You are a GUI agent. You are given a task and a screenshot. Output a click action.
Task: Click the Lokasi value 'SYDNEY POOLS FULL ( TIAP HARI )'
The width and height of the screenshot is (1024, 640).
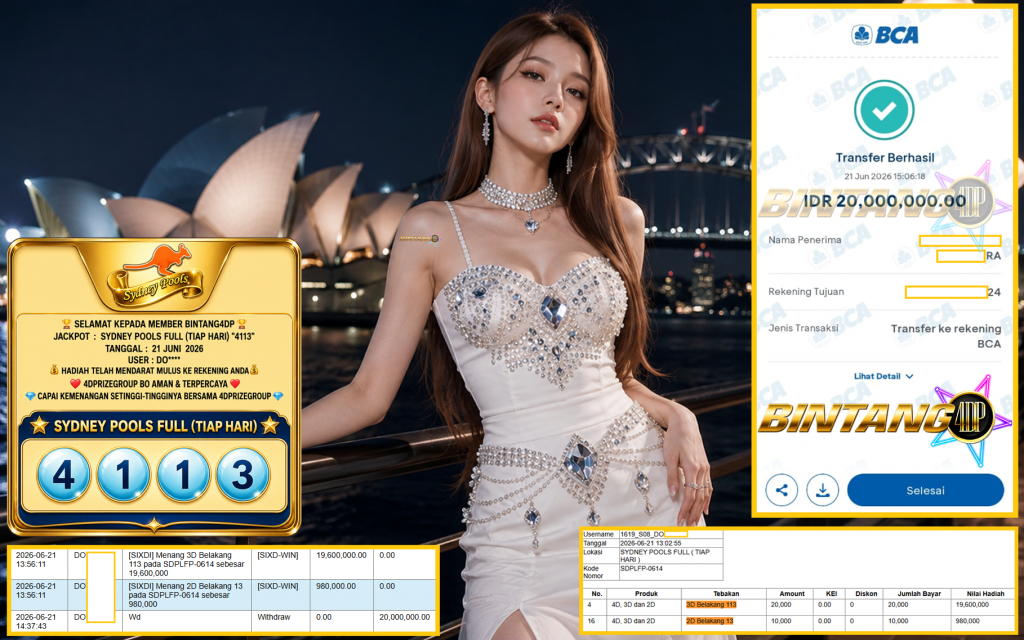667,556
